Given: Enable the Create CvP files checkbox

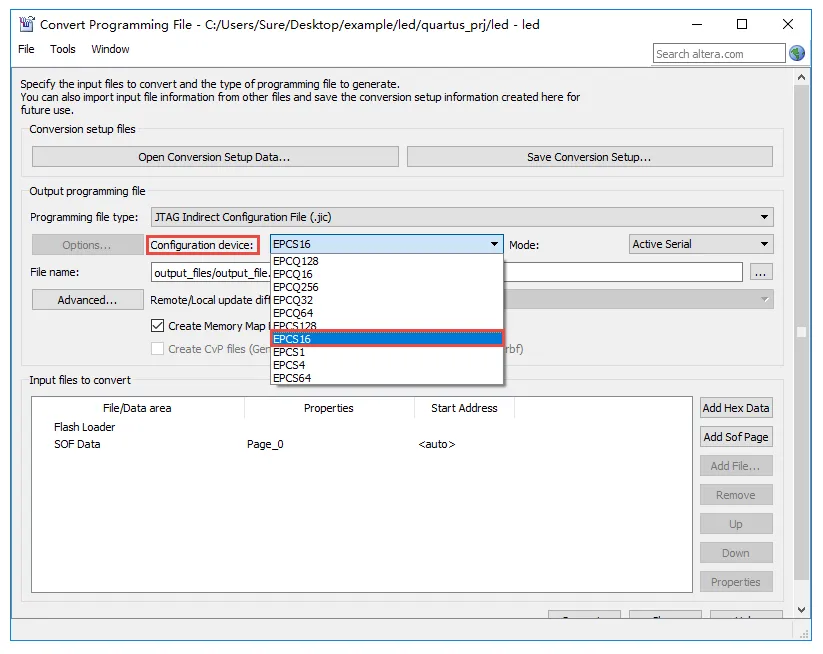Looking at the screenshot, I should [x=157, y=349].
